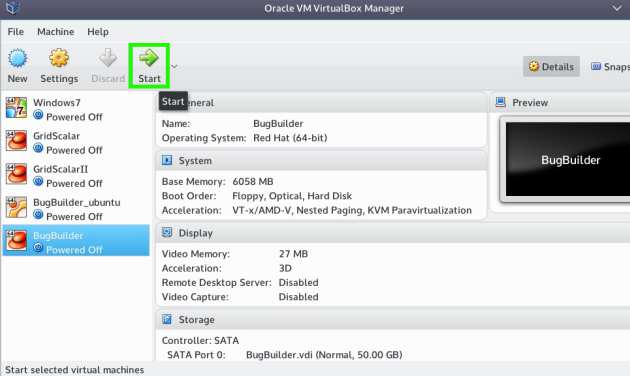Viewport: 630px width, 376px height.
Task: Click the BugBuilder.vdi SATA Port 0 entry
Action: [324, 355]
